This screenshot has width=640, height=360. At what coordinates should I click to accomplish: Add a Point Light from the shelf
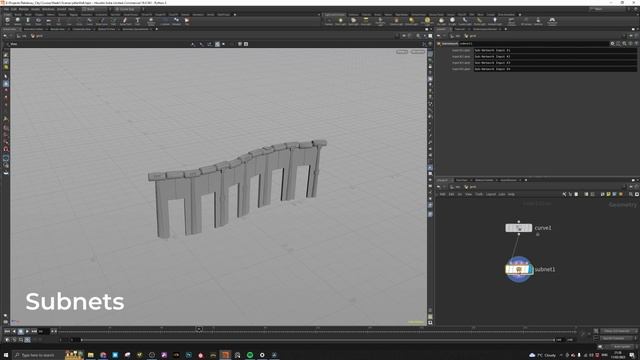[x=340, y=21]
